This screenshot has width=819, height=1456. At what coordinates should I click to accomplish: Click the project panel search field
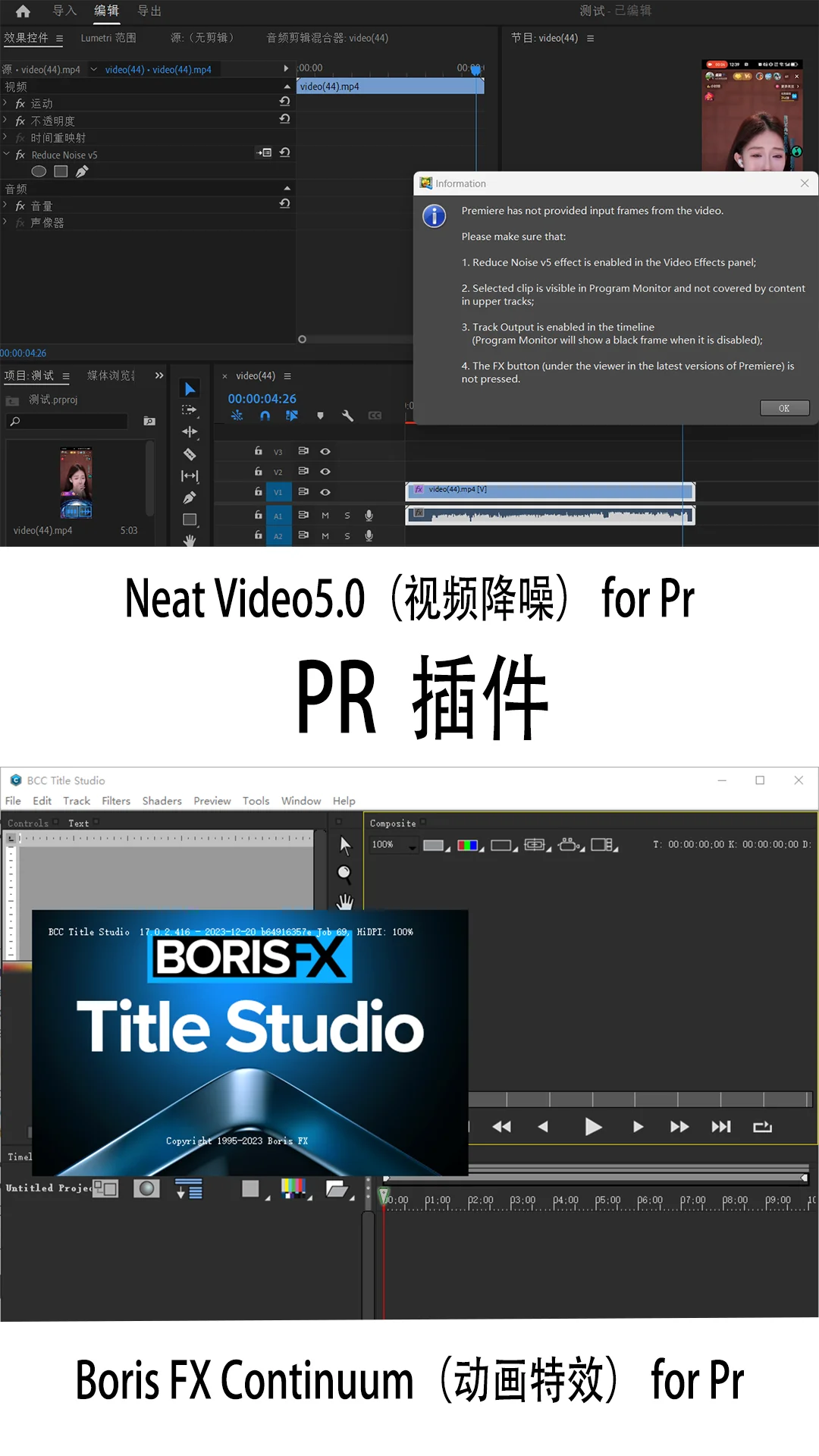point(67,421)
